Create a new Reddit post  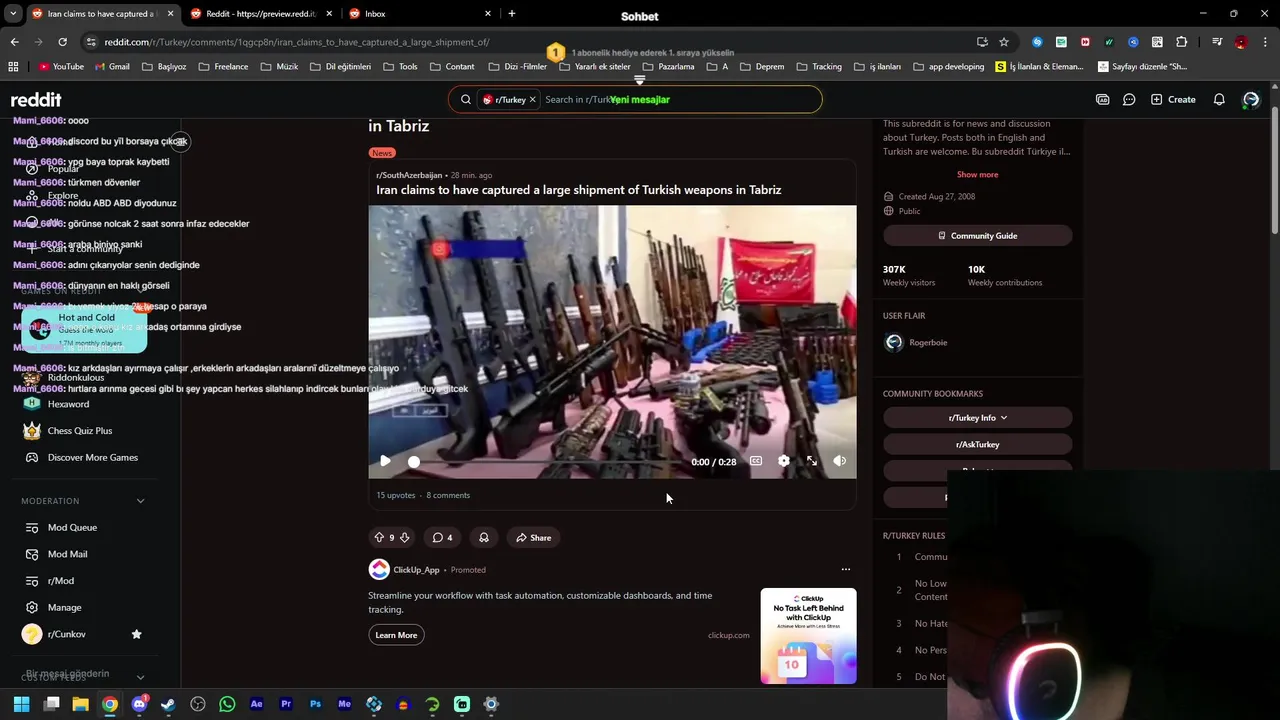pos(1173,100)
